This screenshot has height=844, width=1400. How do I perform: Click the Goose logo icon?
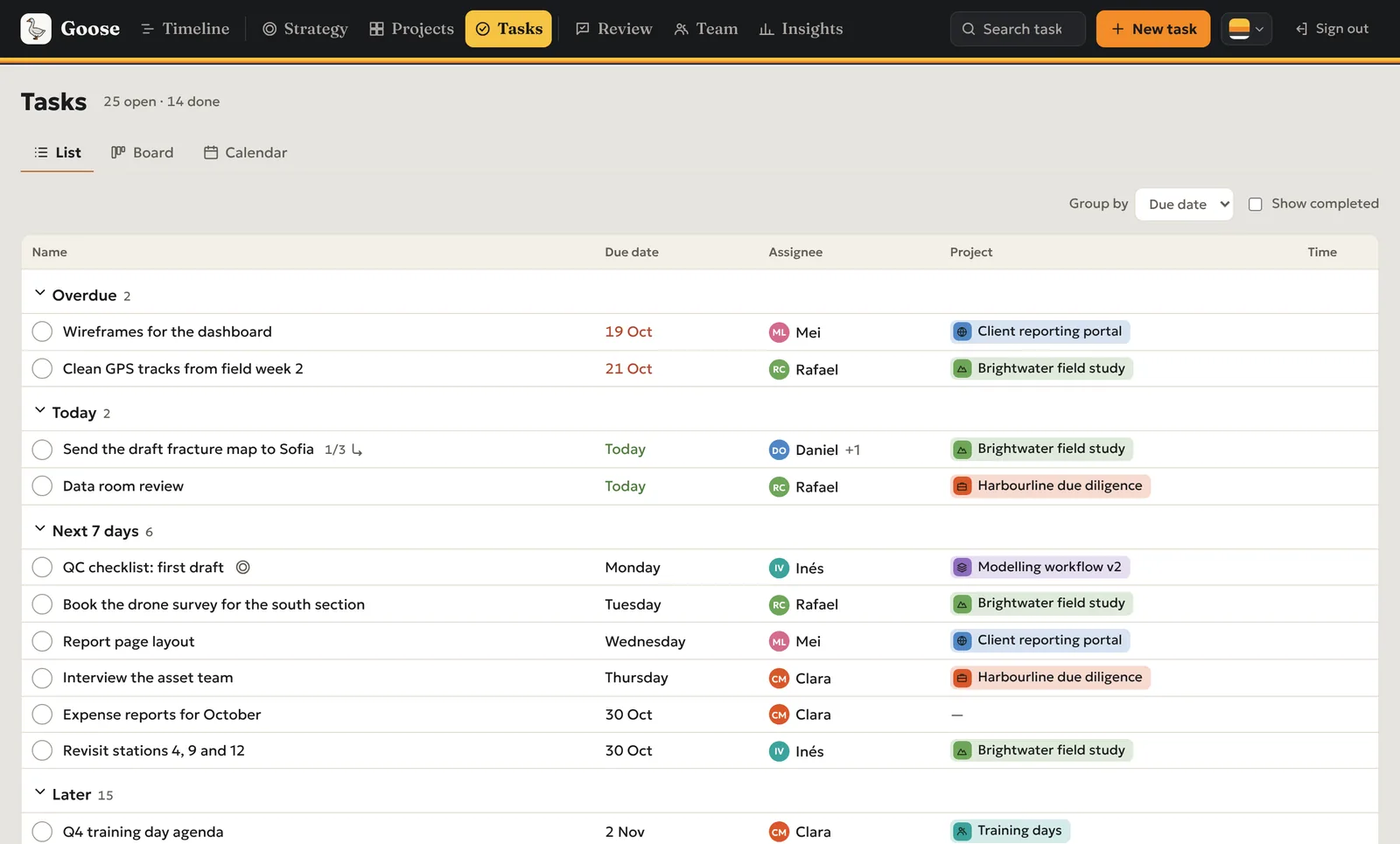(x=36, y=29)
